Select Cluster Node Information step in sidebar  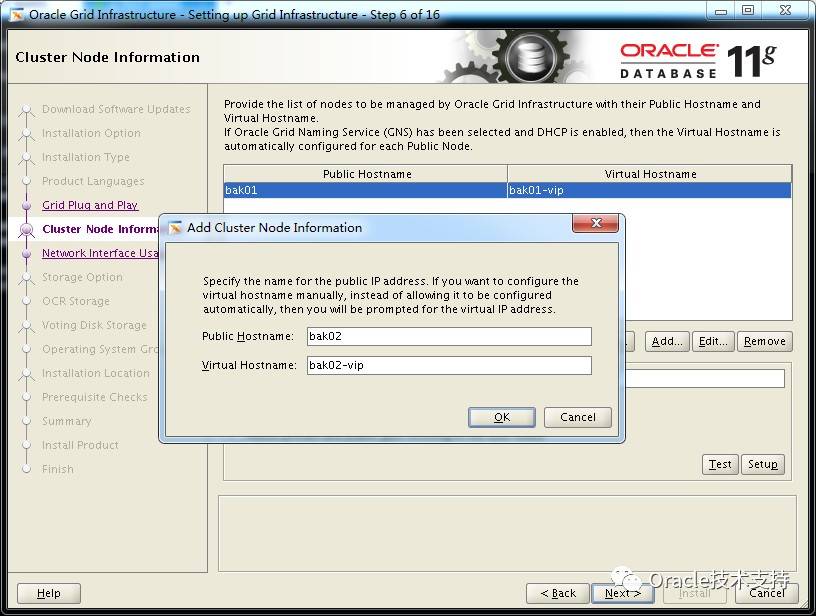(100, 229)
